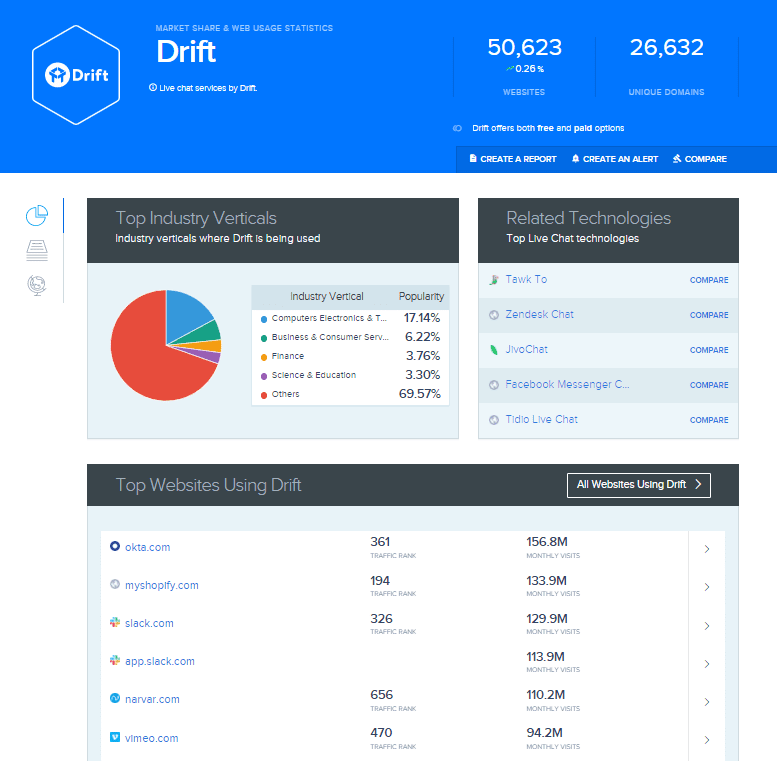Select the globe sidebar icon
Viewport: 777px width, 761px height.
(37, 285)
